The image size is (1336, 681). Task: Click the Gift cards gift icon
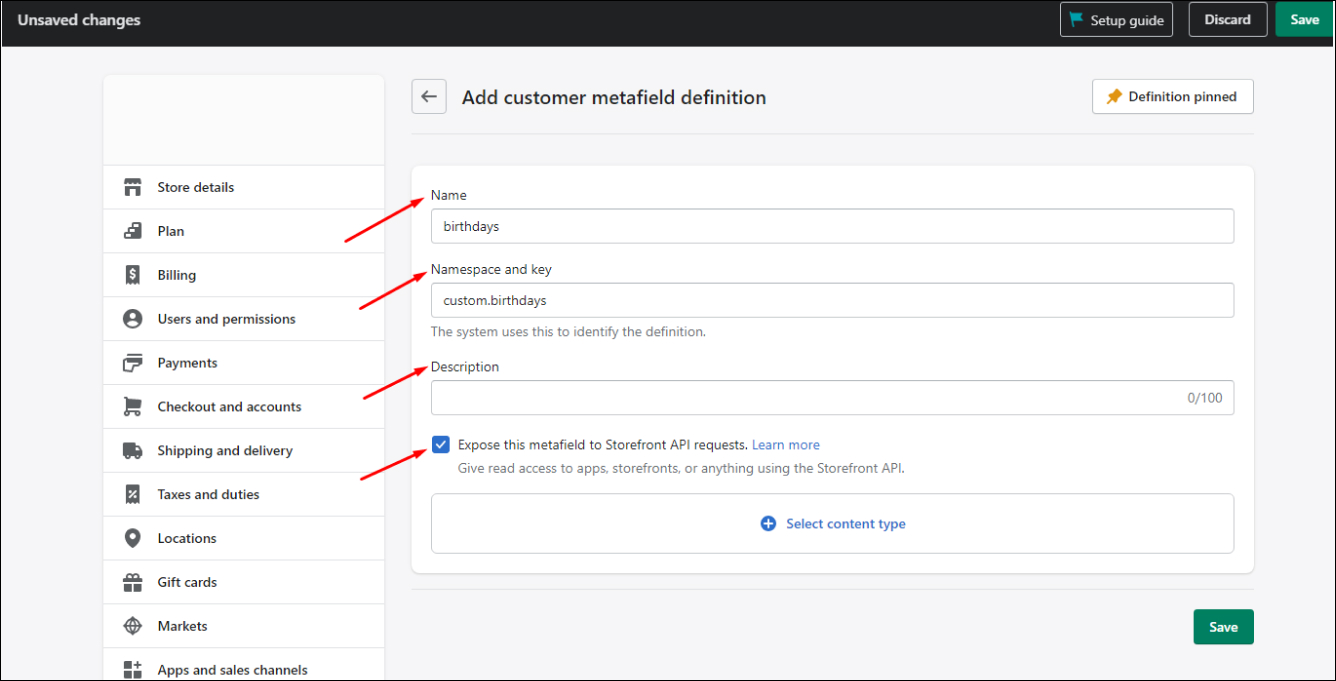point(132,582)
